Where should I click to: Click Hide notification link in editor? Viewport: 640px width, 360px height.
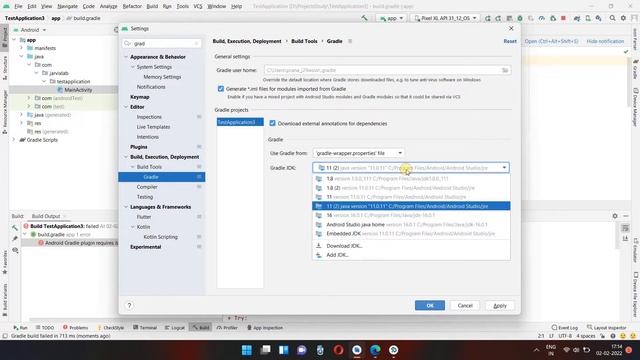(605, 41)
